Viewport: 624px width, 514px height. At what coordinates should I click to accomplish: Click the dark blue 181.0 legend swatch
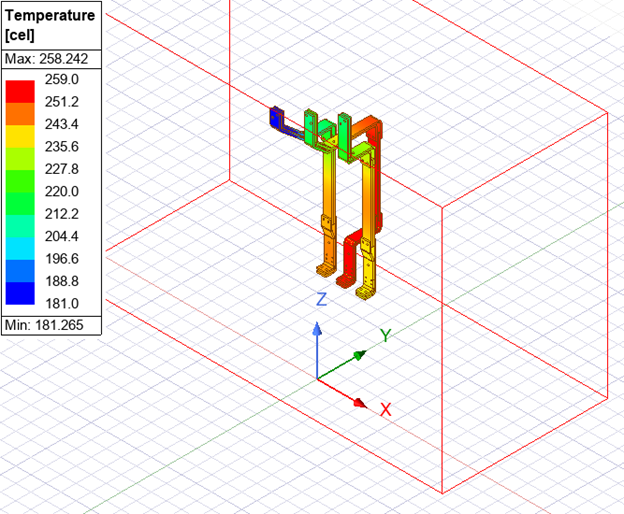[20, 293]
